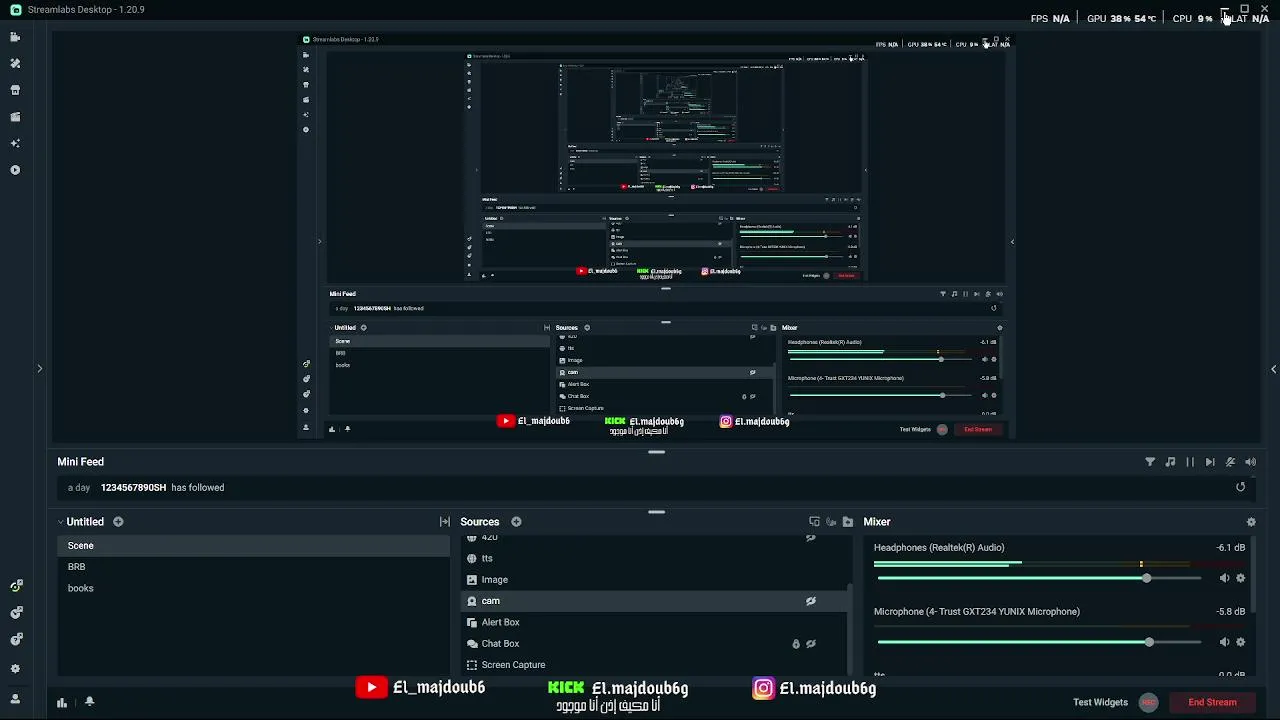
Task: Open Settings gear in left sidebar
Action: (x=15, y=669)
